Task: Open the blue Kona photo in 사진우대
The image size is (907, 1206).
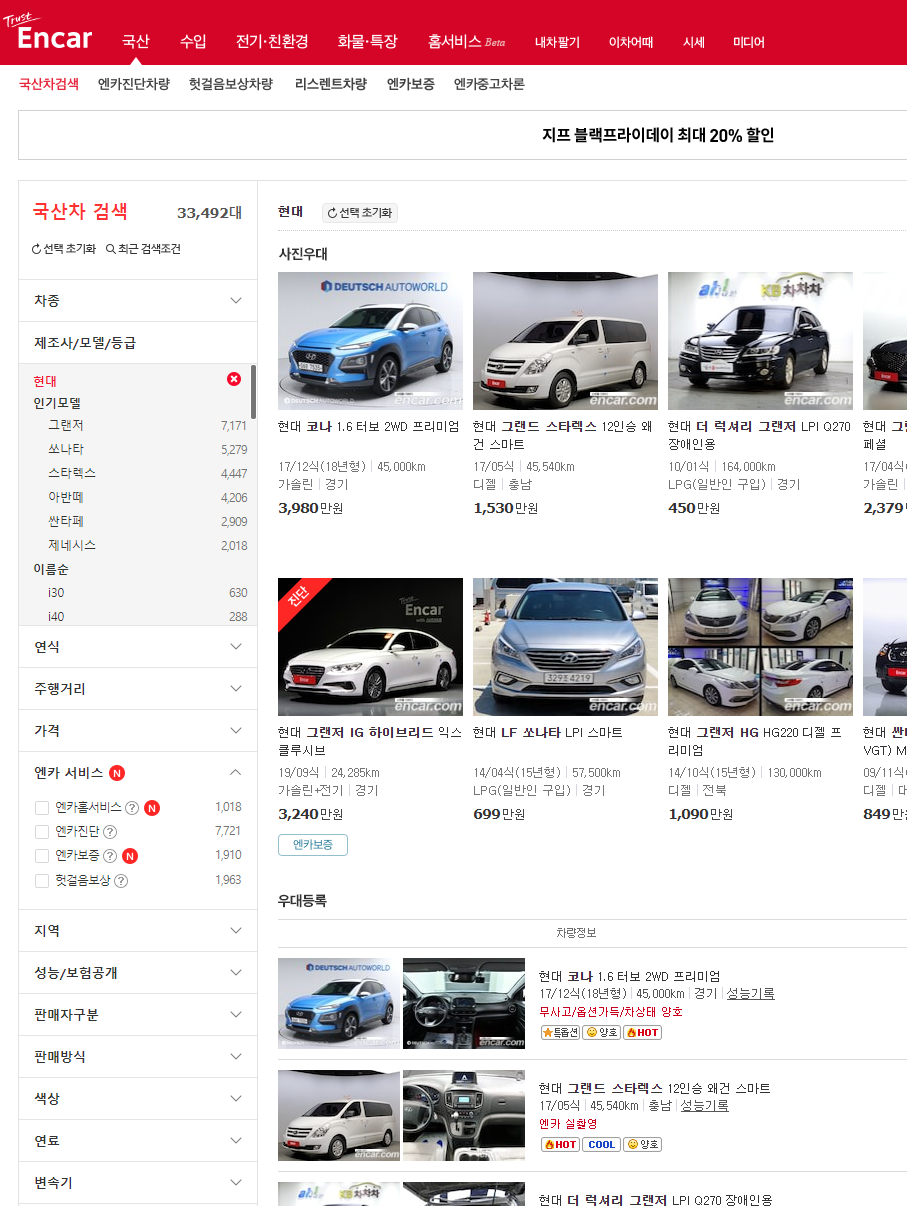Action: point(370,340)
